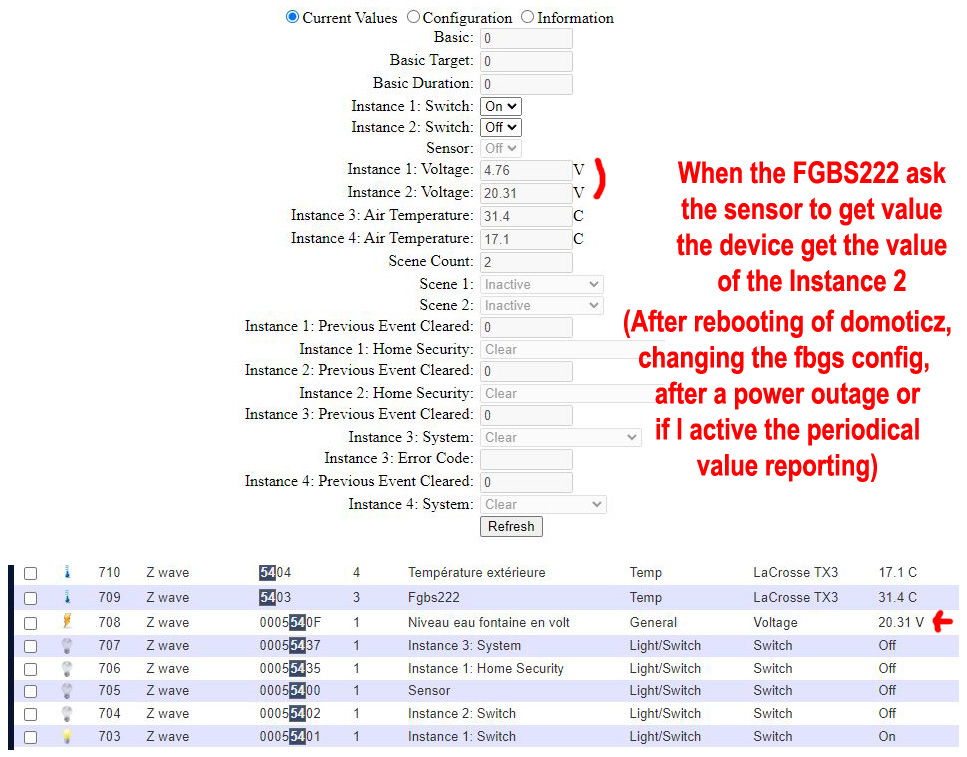This screenshot has width=967, height=757.
Task: Click device ID '5404'
Action: point(274,573)
